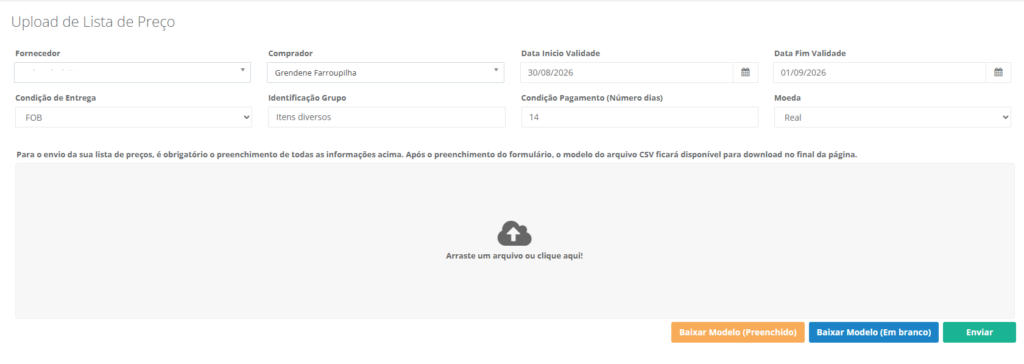The width and height of the screenshot is (1024, 364).
Task: Focus the Identificação Grupo field with Itens diversos
Action: (387, 118)
